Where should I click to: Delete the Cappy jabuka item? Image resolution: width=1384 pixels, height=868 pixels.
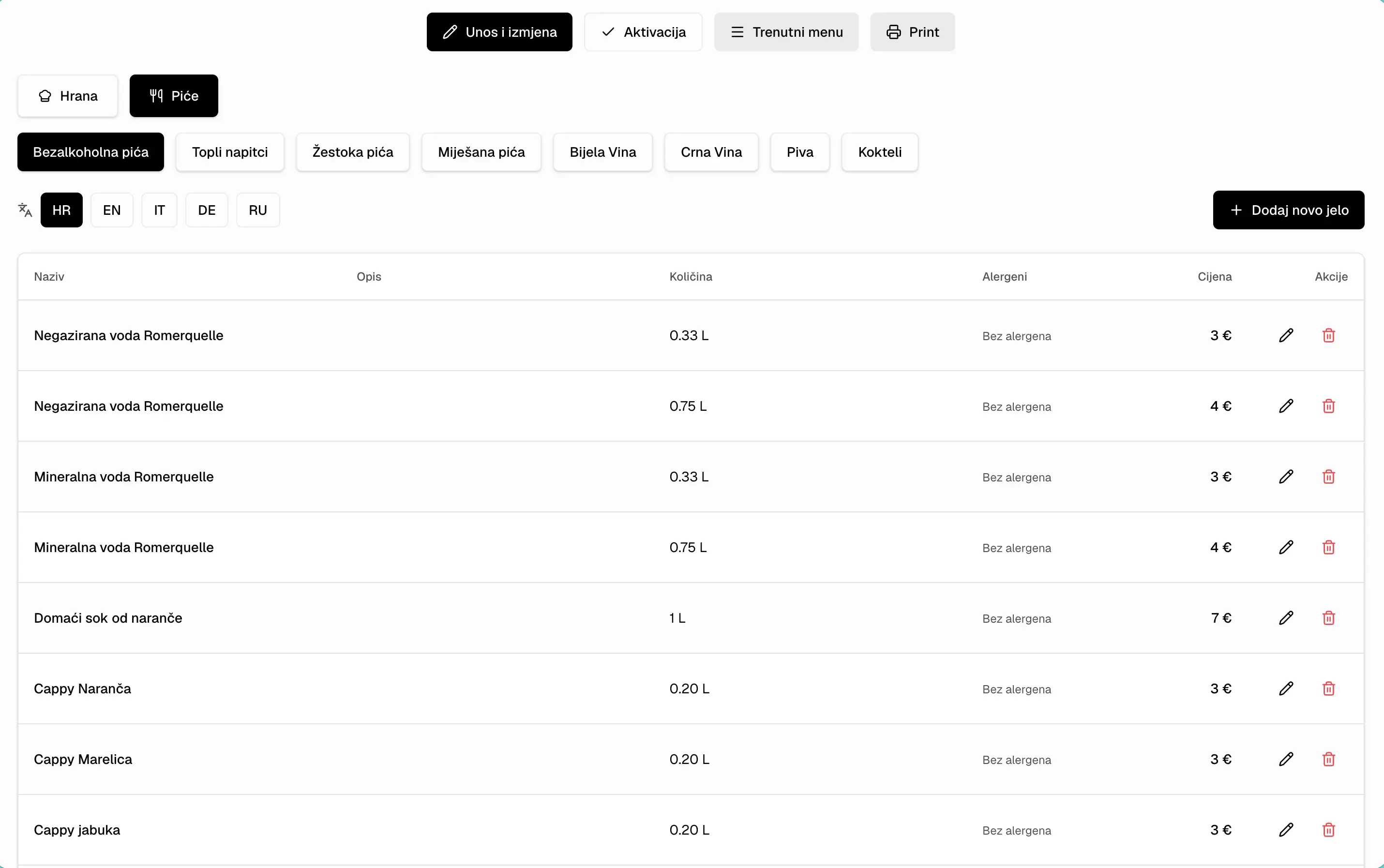click(1328, 830)
